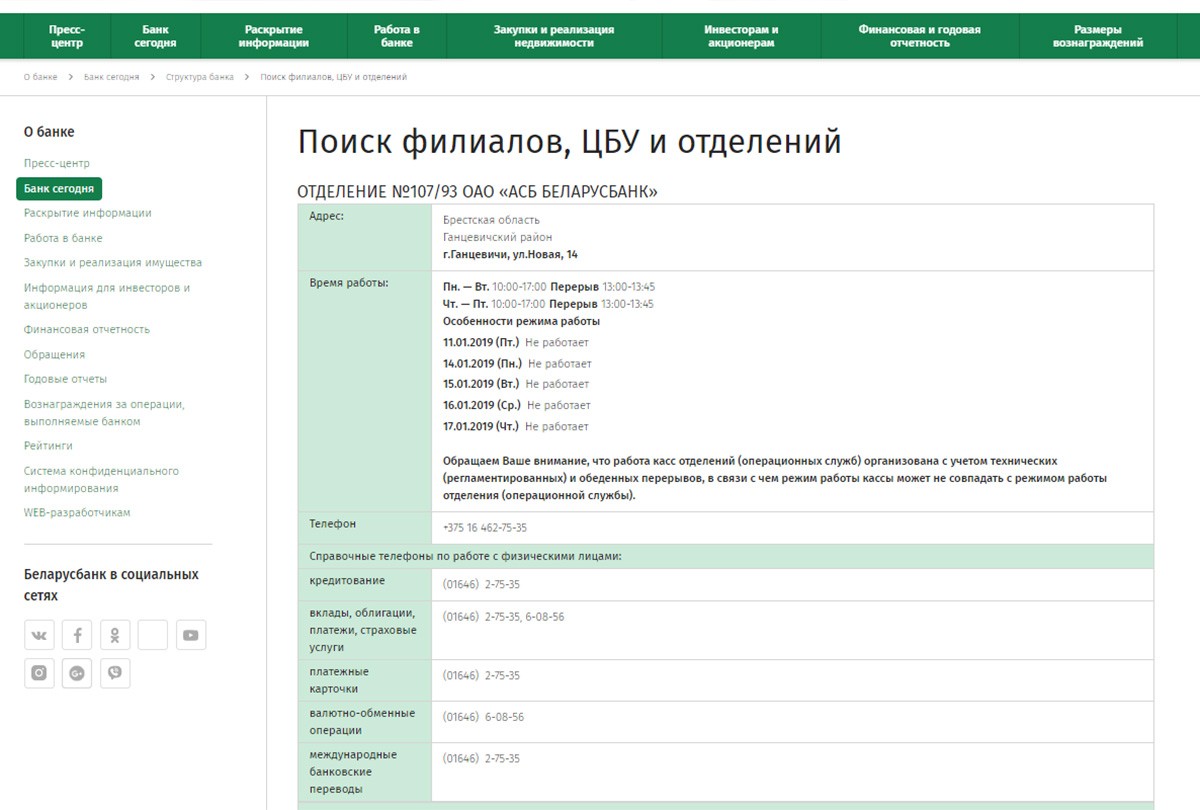The width and height of the screenshot is (1200, 810).
Task: Open the Раскрытие информации sidebar link
Action: (x=88, y=213)
